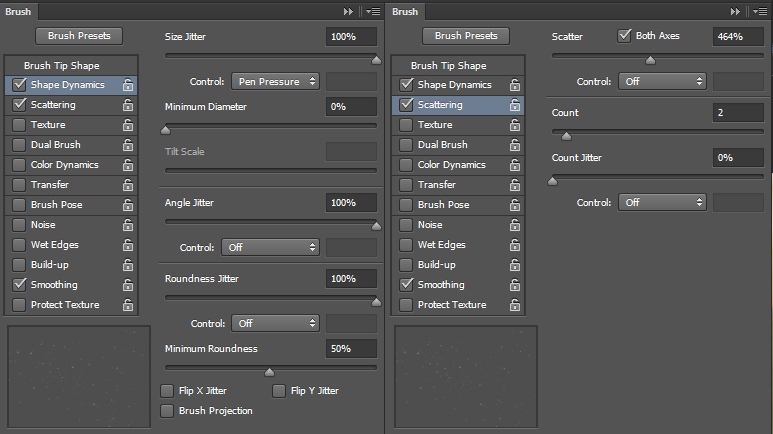Select Brush Tip Shape in left panel
Screen dimensions: 773x434
[62, 66]
